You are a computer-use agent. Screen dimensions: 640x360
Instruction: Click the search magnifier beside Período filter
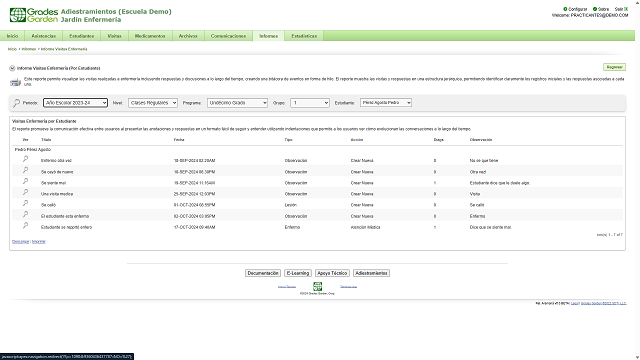click(16, 103)
